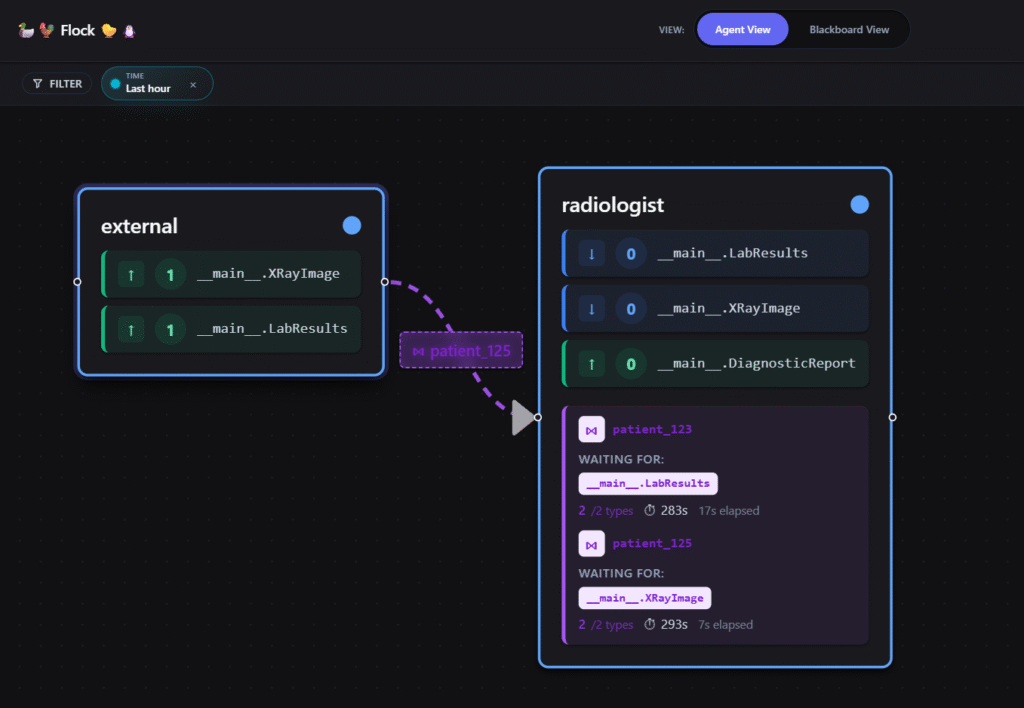Click the chick emoji in header
Viewport: 1024px width, 708px height.
point(109,31)
